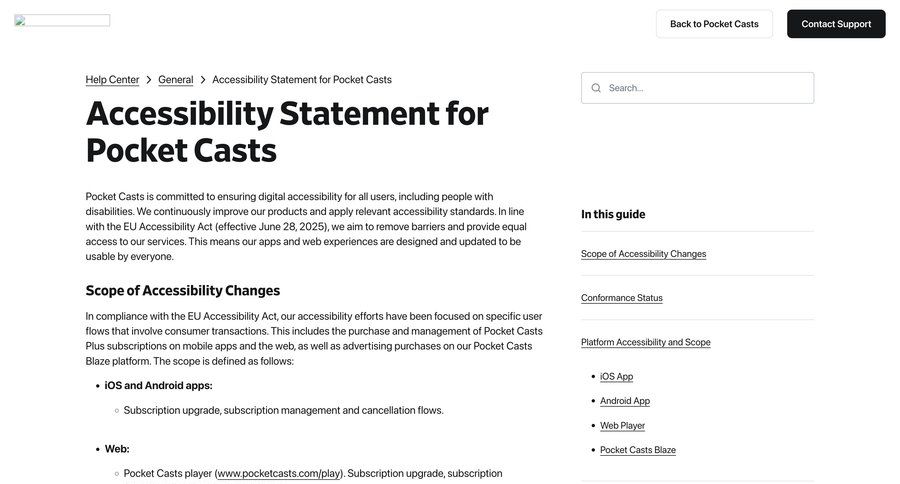This screenshot has height=484, width=900.
Task: Click the search magnifier icon
Action: pyautogui.click(x=596, y=88)
